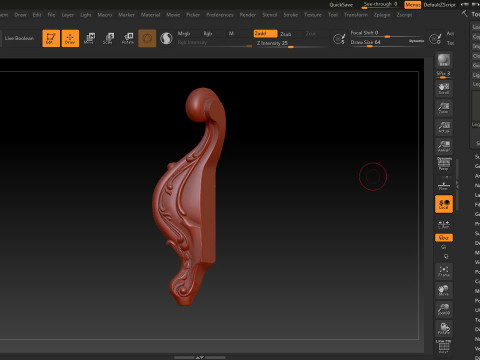The image size is (480, 360).
Task: Toggle the Dynamic draw size button
Action: point(416,41)
